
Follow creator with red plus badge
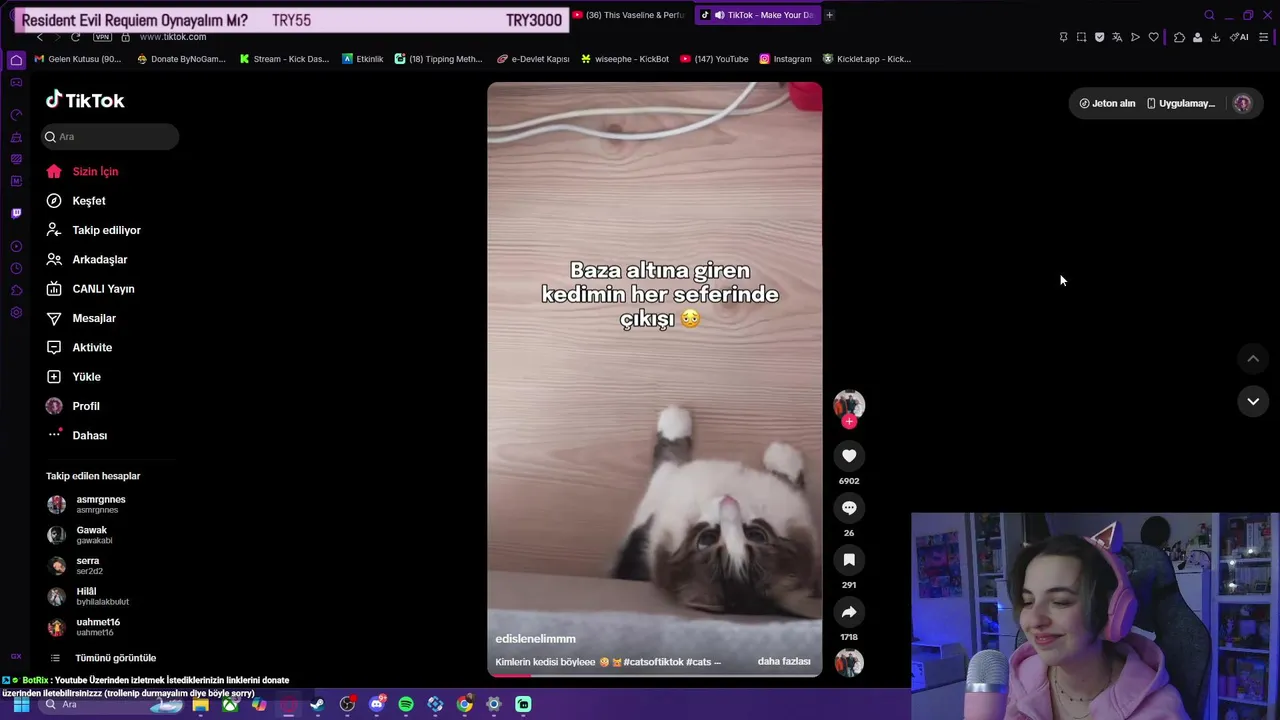[x=849, y=421]
